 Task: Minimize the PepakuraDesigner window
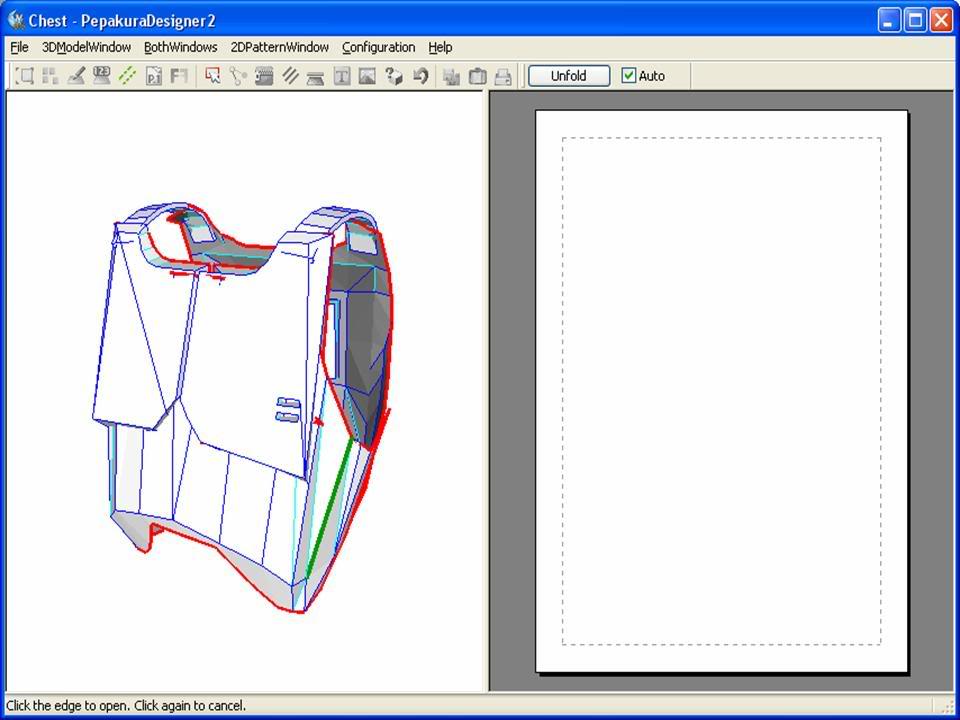[889, 21]
